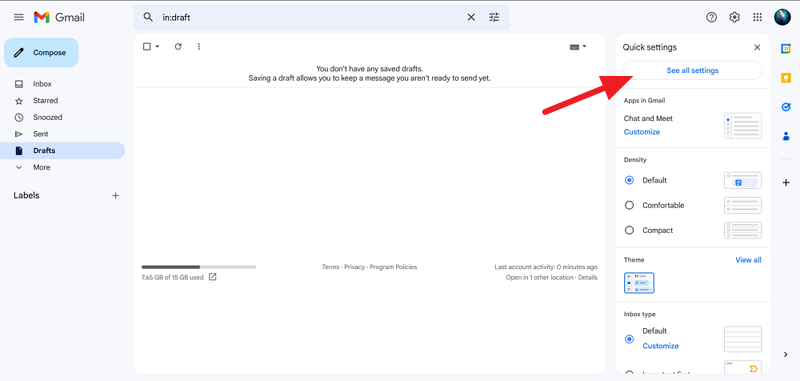Customize the Default inbox type
This screenshot has width=800, height=381.
tap(660, 346)
